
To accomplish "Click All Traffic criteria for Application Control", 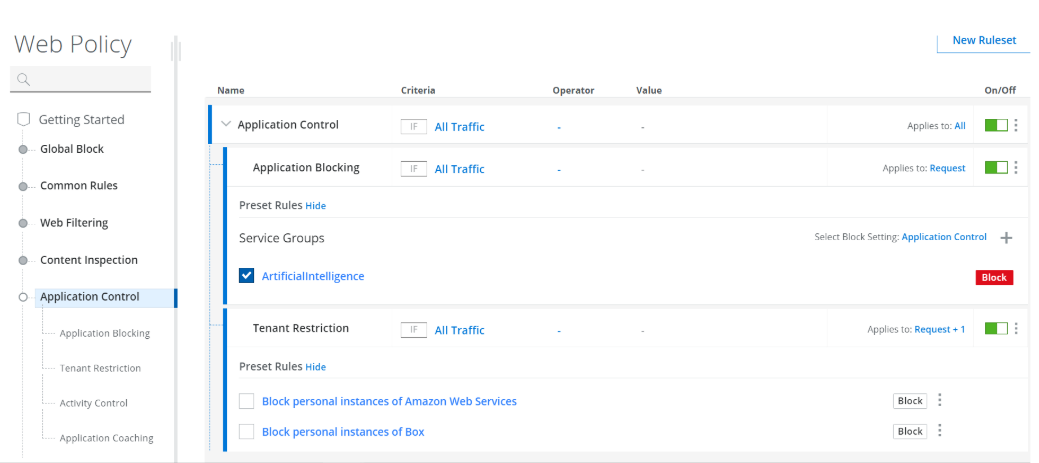I will click(459, 127).
